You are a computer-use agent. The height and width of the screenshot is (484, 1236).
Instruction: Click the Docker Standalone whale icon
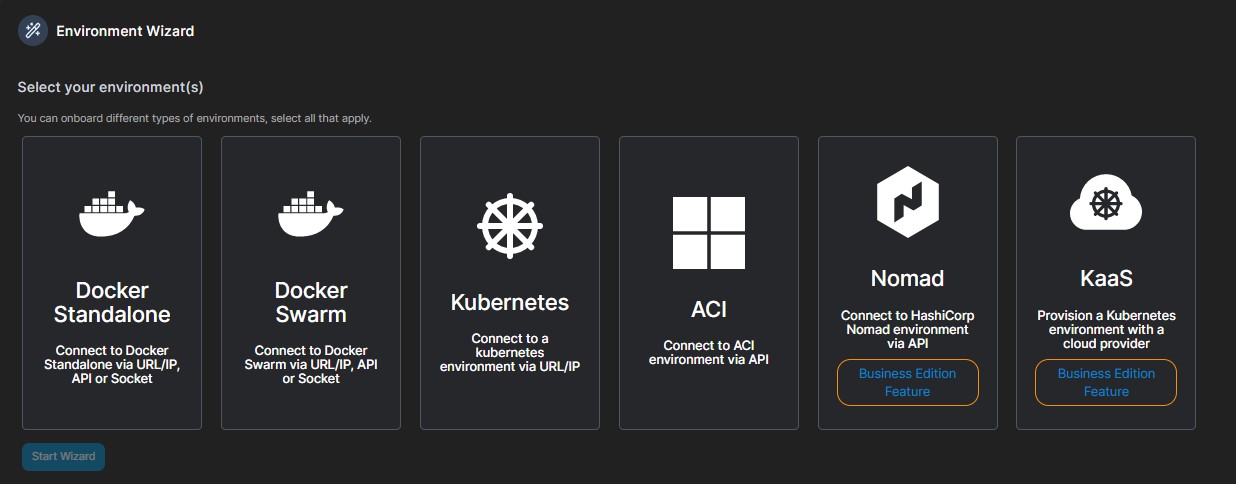(x=112, y=214)
